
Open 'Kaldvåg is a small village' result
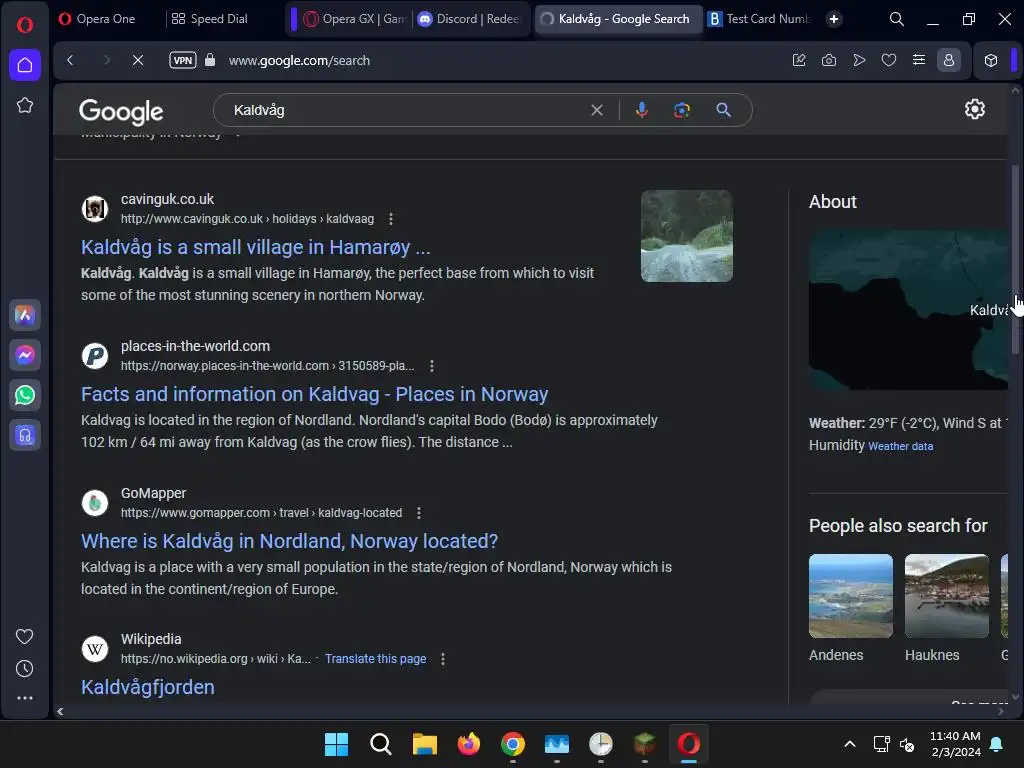pyautogui.click(x=255, y=247)
